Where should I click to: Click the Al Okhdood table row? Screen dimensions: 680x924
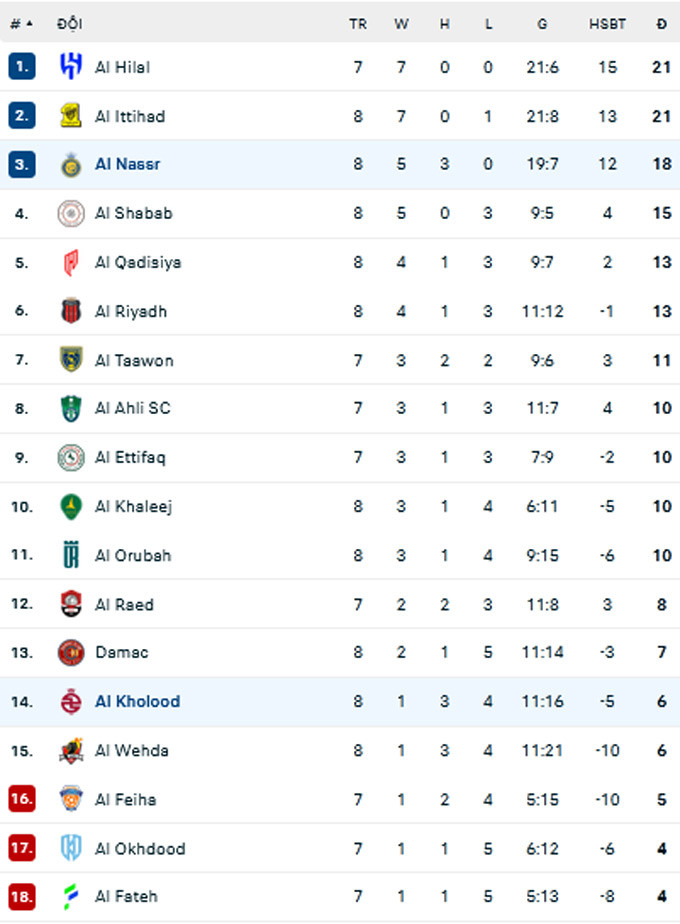tap(340, 848)
